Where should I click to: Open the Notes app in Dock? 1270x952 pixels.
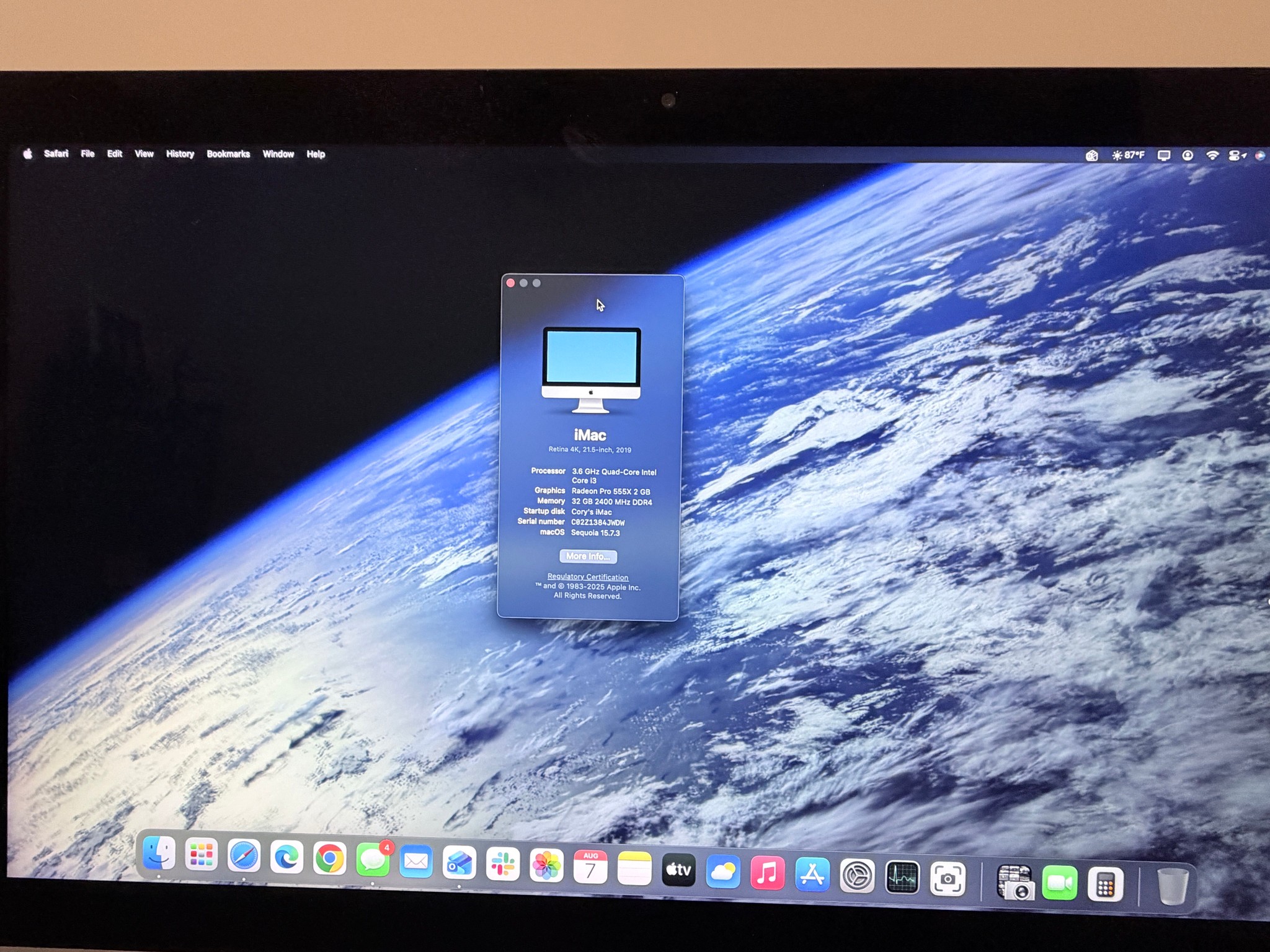click(x=634, y=868)
